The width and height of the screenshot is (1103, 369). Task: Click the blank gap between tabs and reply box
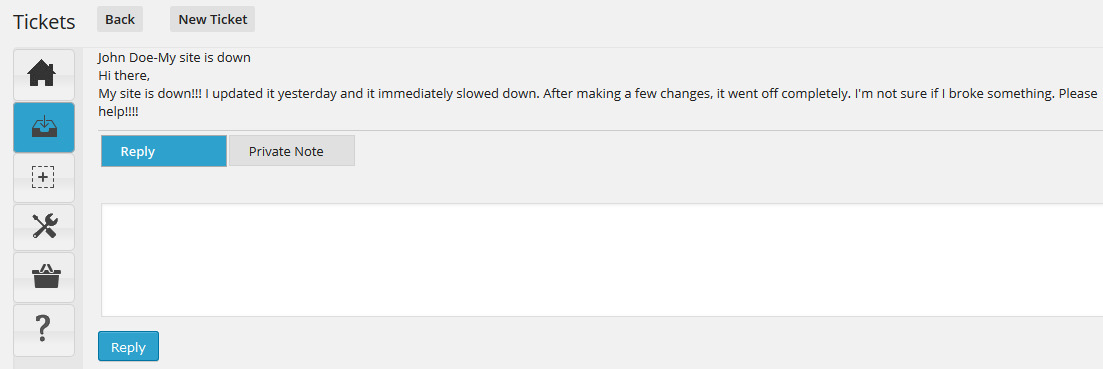click(x=600, y=185)
